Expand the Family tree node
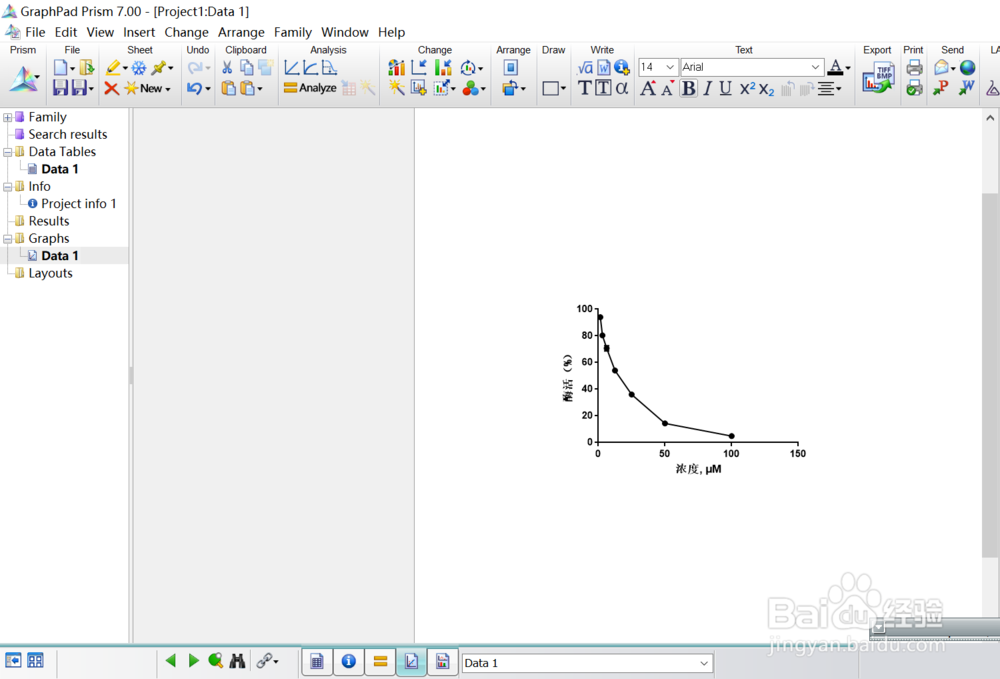 (8, 117)
